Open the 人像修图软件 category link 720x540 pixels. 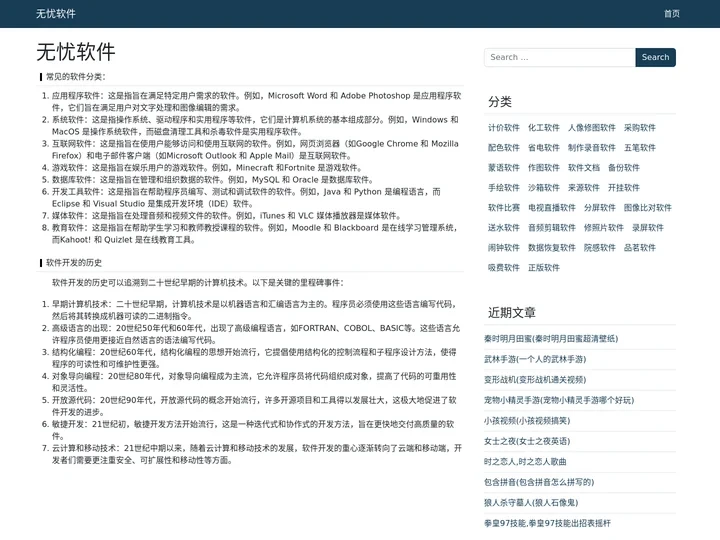click(591, 128)
